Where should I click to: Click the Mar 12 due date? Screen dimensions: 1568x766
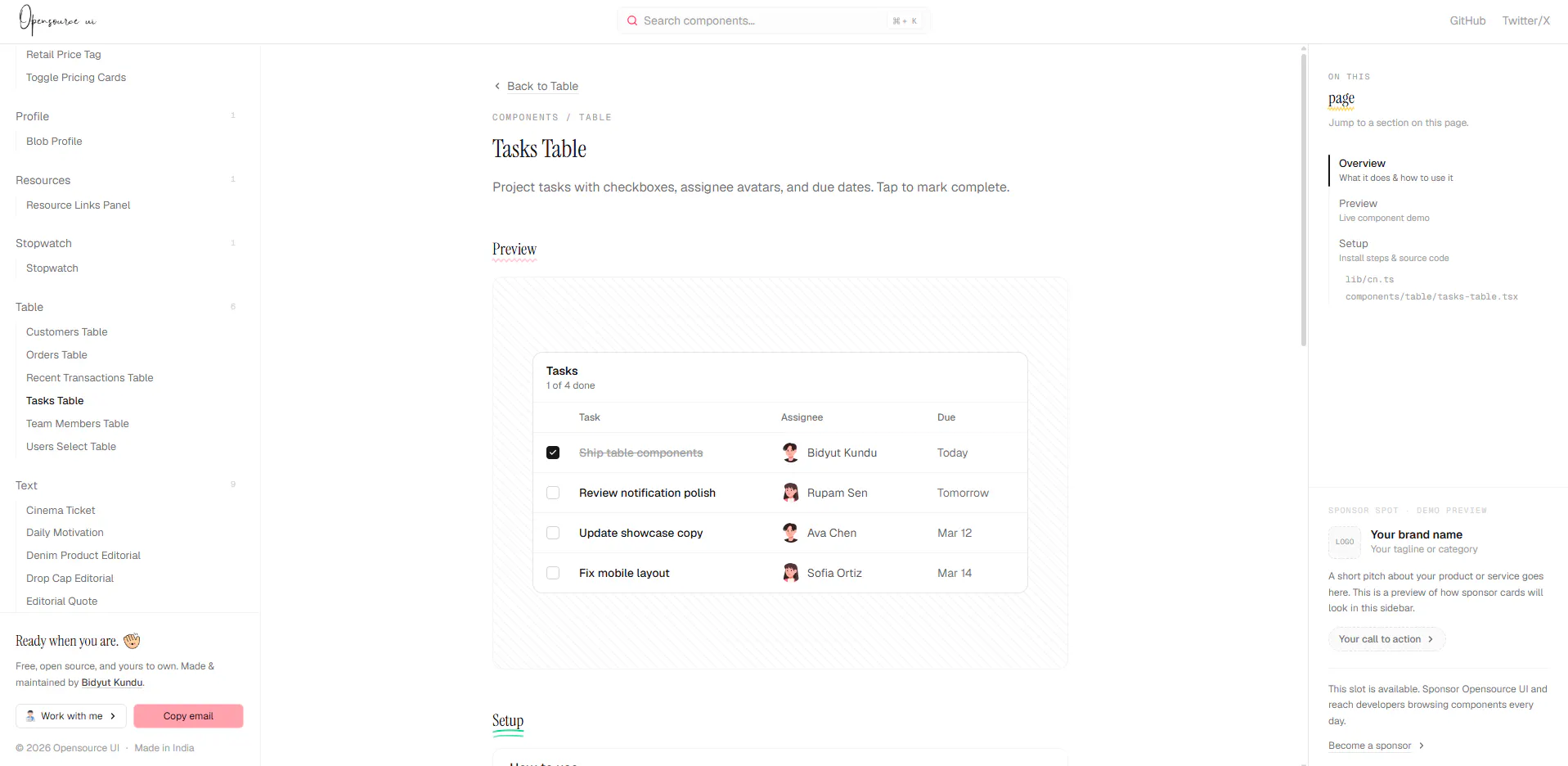click(955, 533)
